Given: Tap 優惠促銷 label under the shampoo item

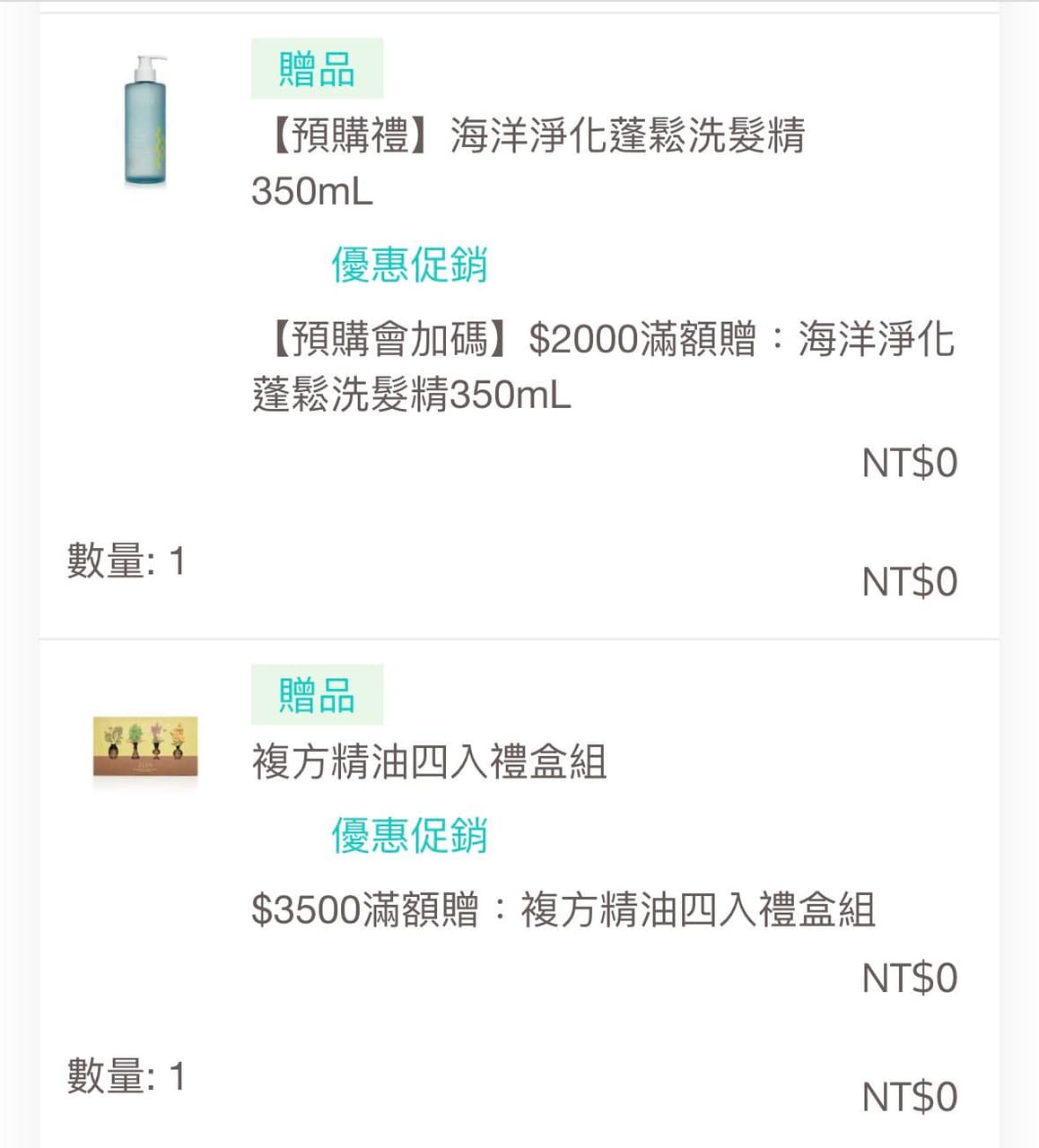Looking at the screenshot, I should tap(409, 265).
